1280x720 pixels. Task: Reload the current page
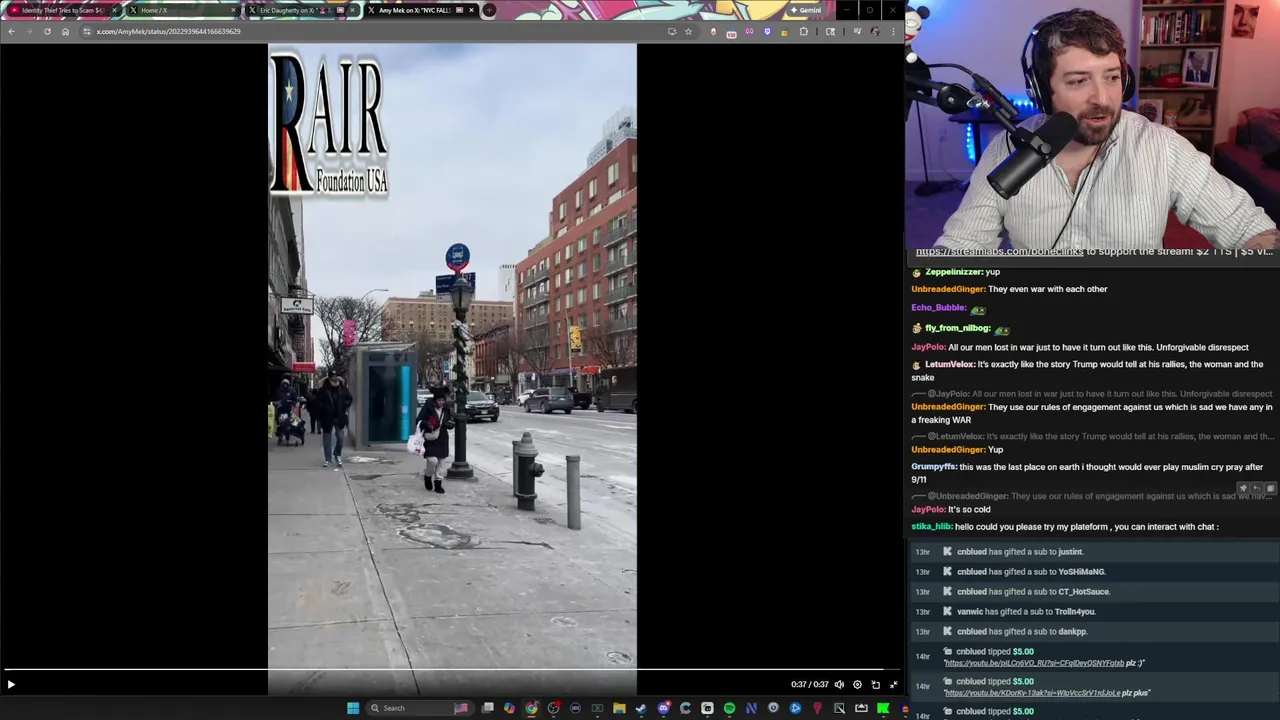point(47,31)
